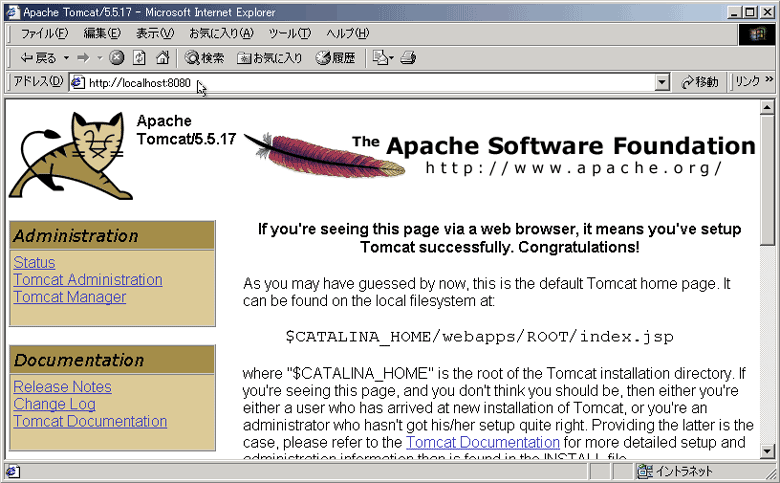The image size is (780, 483).
Task: Click the vertical scrollbar thumb
Action: [767, 180]
